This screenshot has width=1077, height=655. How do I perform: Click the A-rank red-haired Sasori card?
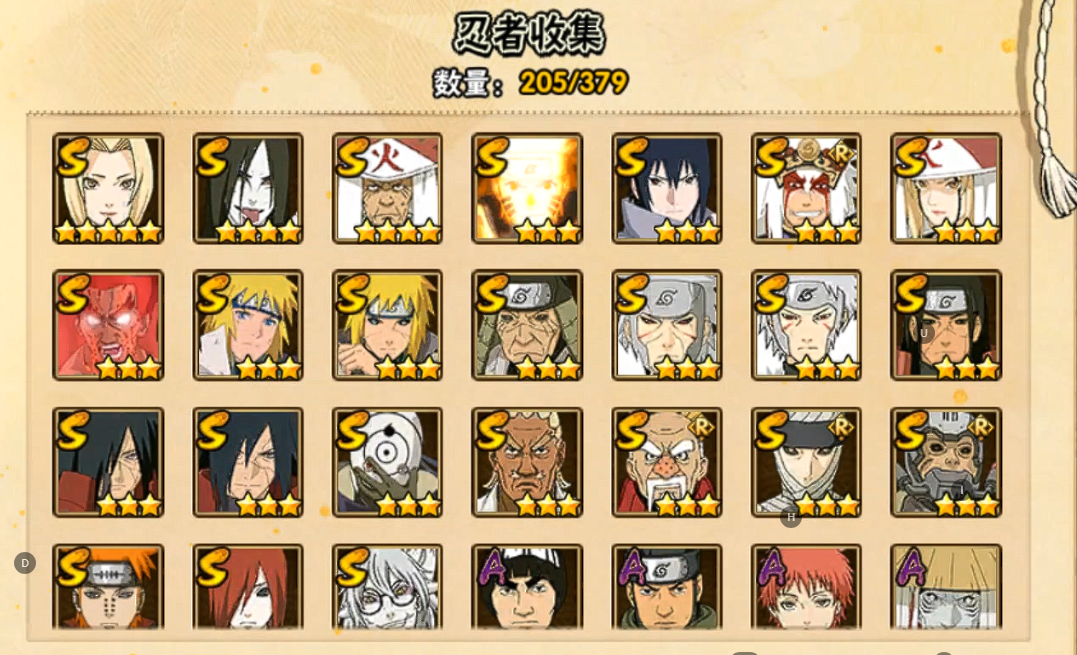[x=806, y=587]
